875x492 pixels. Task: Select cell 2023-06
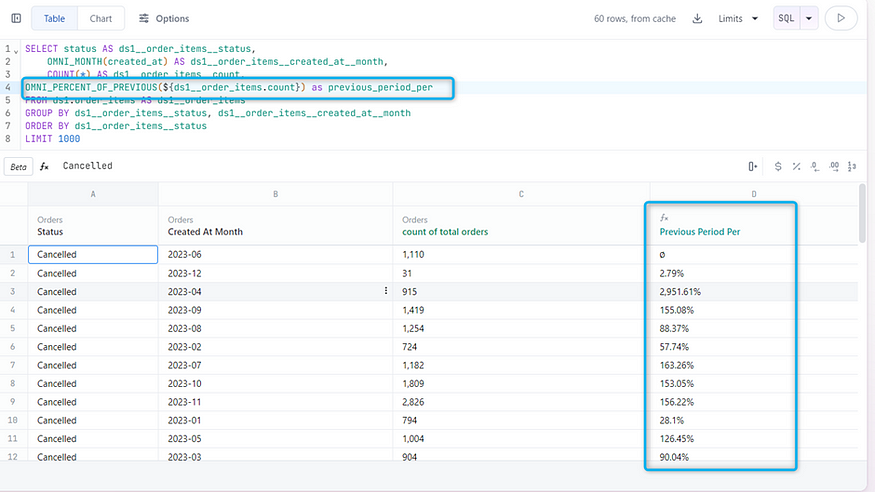click(x=276, y=254)
